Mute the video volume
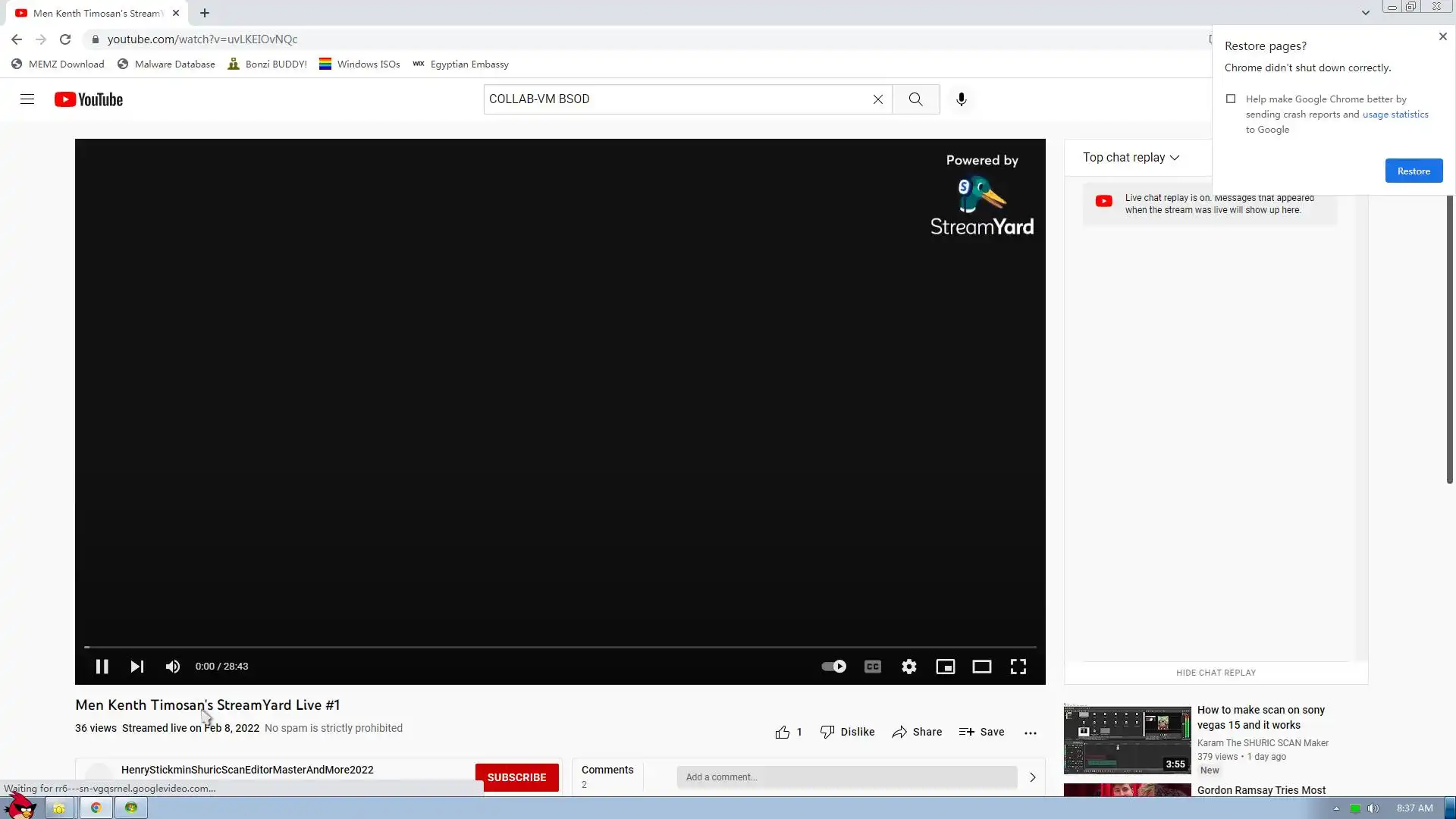 tap(173, 667)
